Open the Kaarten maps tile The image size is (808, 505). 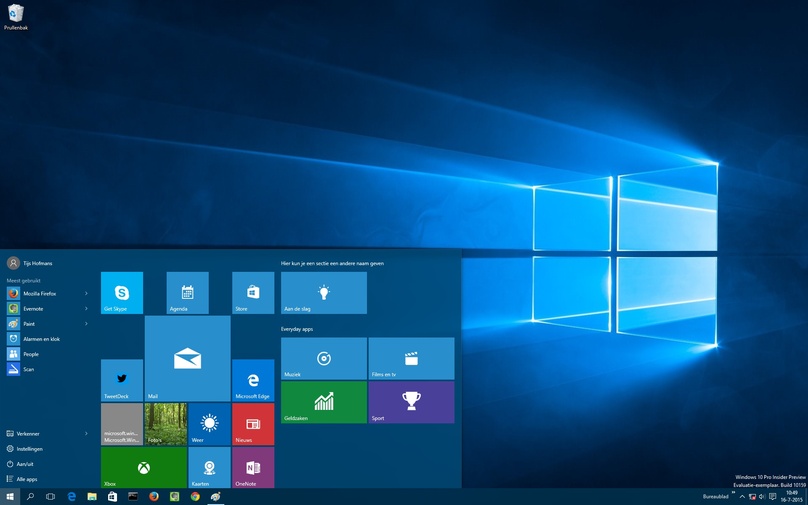click(209, 467)
